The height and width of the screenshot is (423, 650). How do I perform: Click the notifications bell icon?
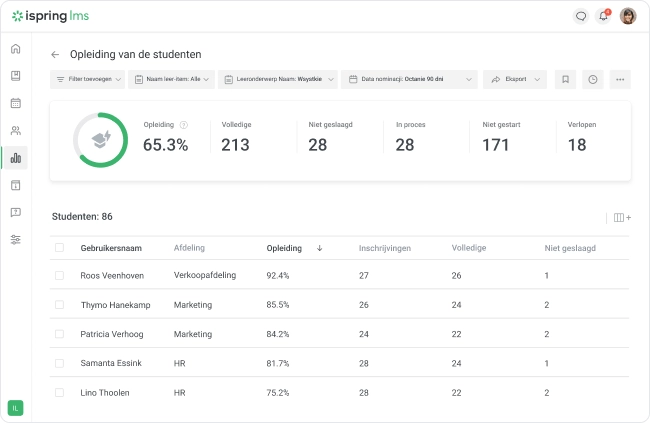coord(604,16)
